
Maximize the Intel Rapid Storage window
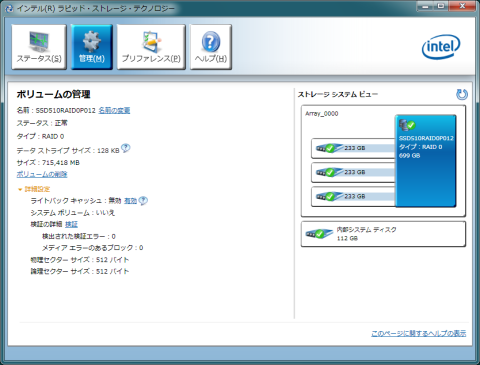441,6
